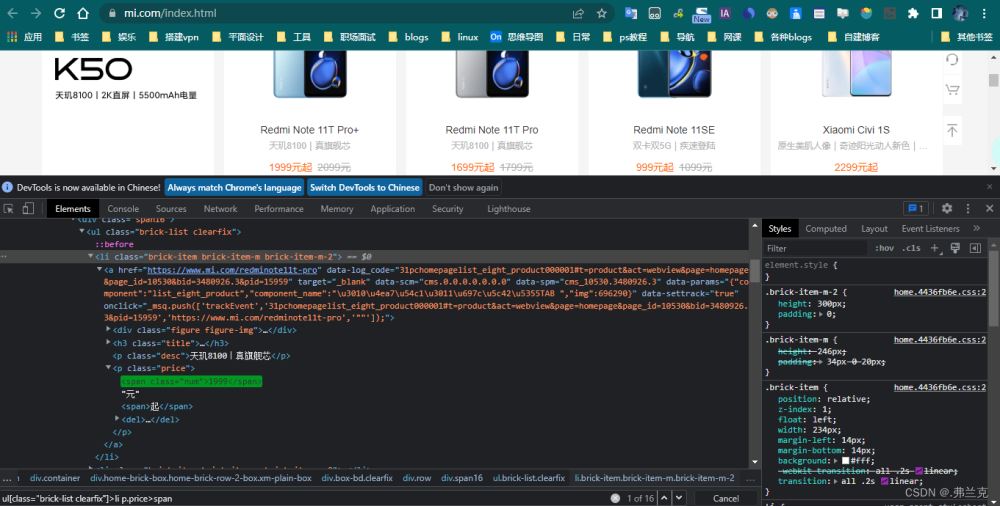Screen dimensions: 1000x506
Task: Collapse the ul brick-list clearfix node
Action: 82,232
